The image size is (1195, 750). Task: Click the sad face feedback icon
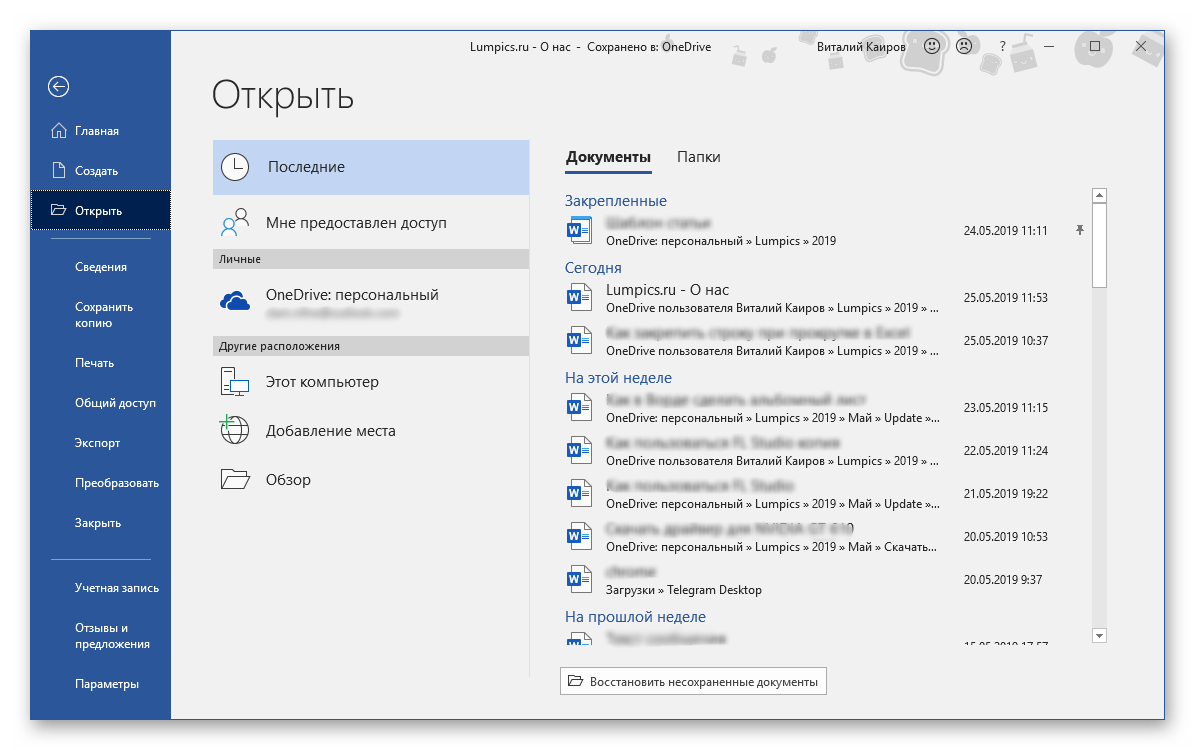pyautogui.click(x=964, y=46)
